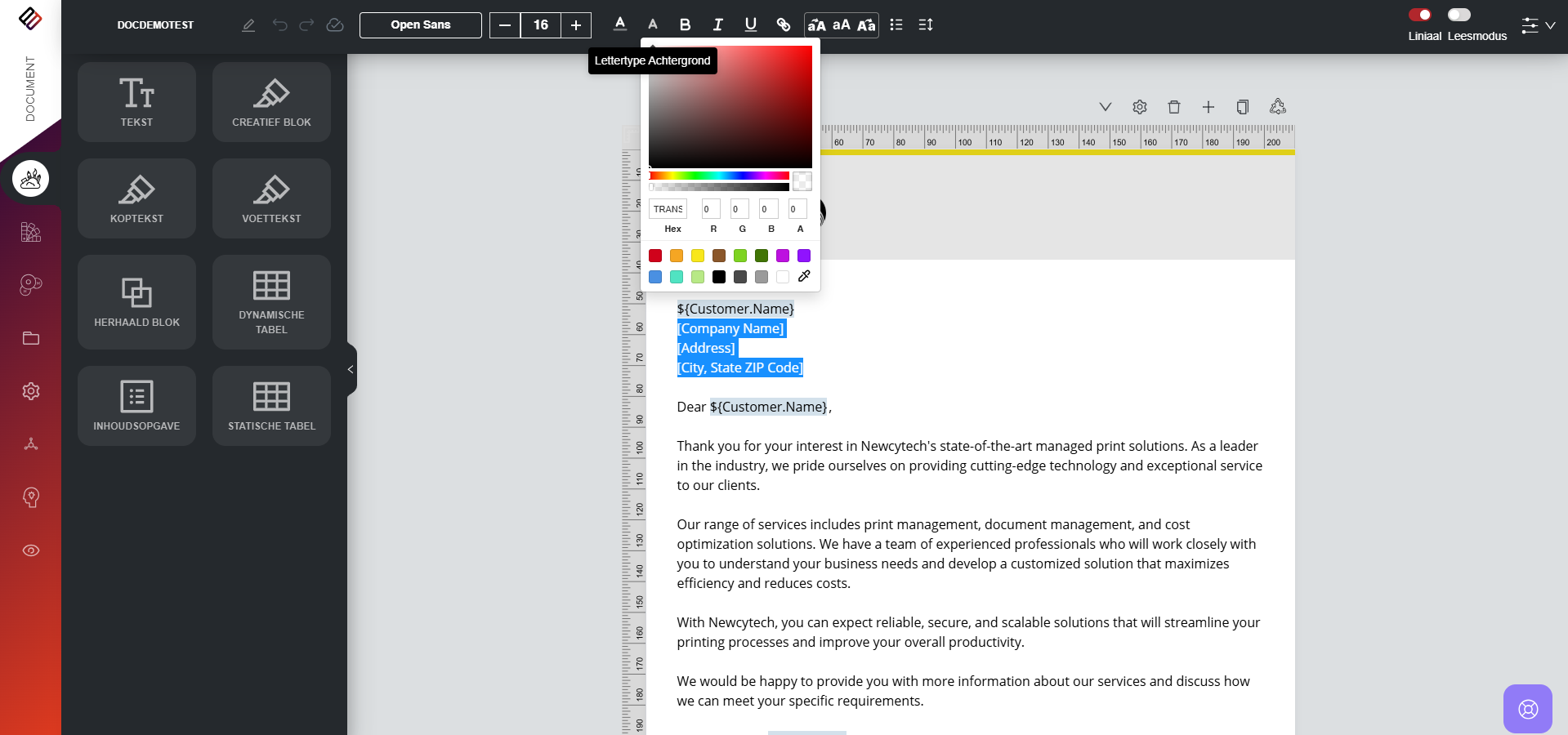Click the Hex color input field
This screenshot has height=735, width=1568.
(668, 209)
